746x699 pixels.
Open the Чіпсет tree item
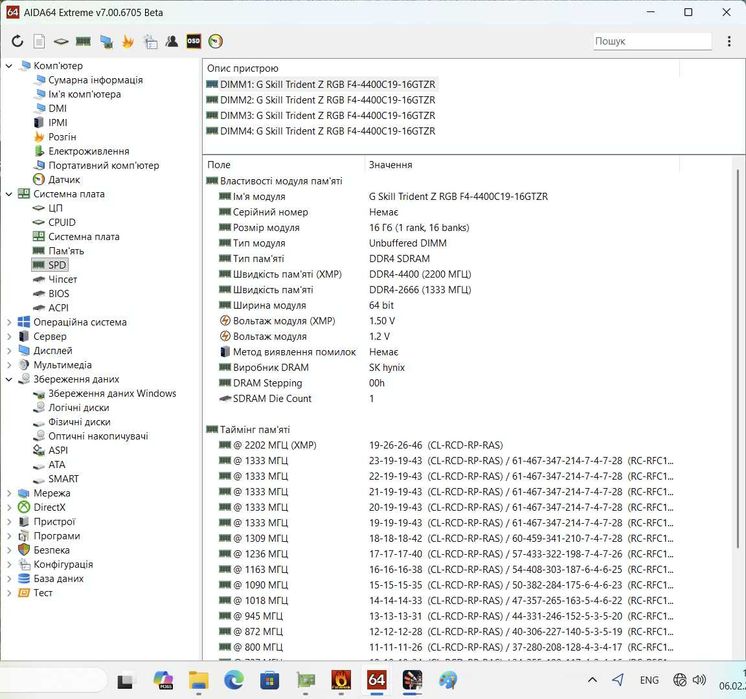click(x=55, y=279)
